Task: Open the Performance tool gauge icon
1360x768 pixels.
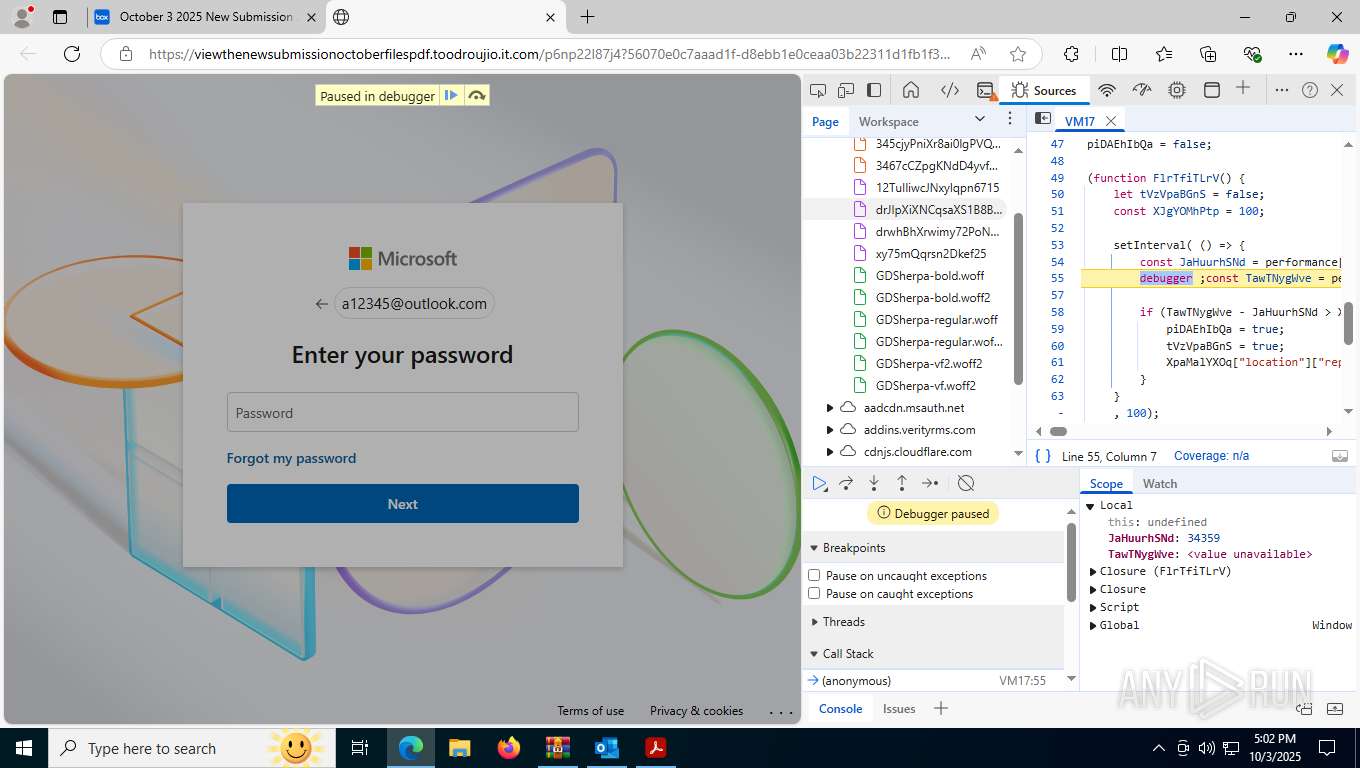Action: point(1141,90)
